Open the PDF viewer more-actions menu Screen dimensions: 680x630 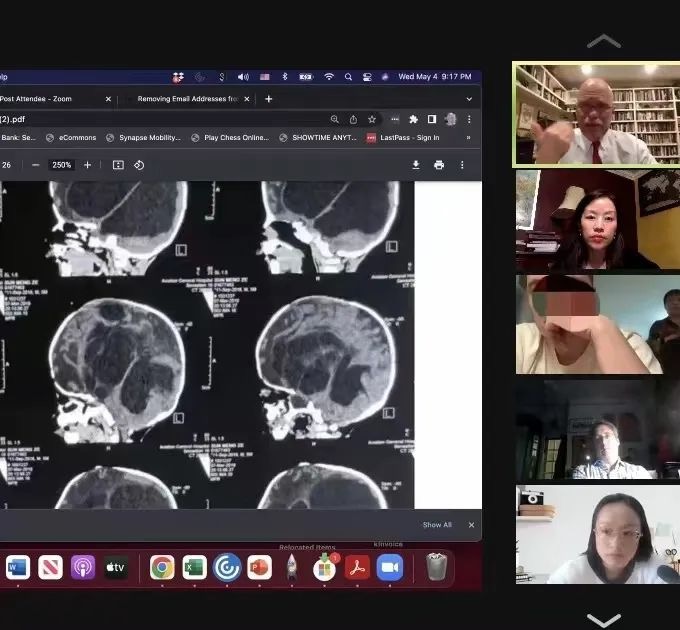(462, 165)
